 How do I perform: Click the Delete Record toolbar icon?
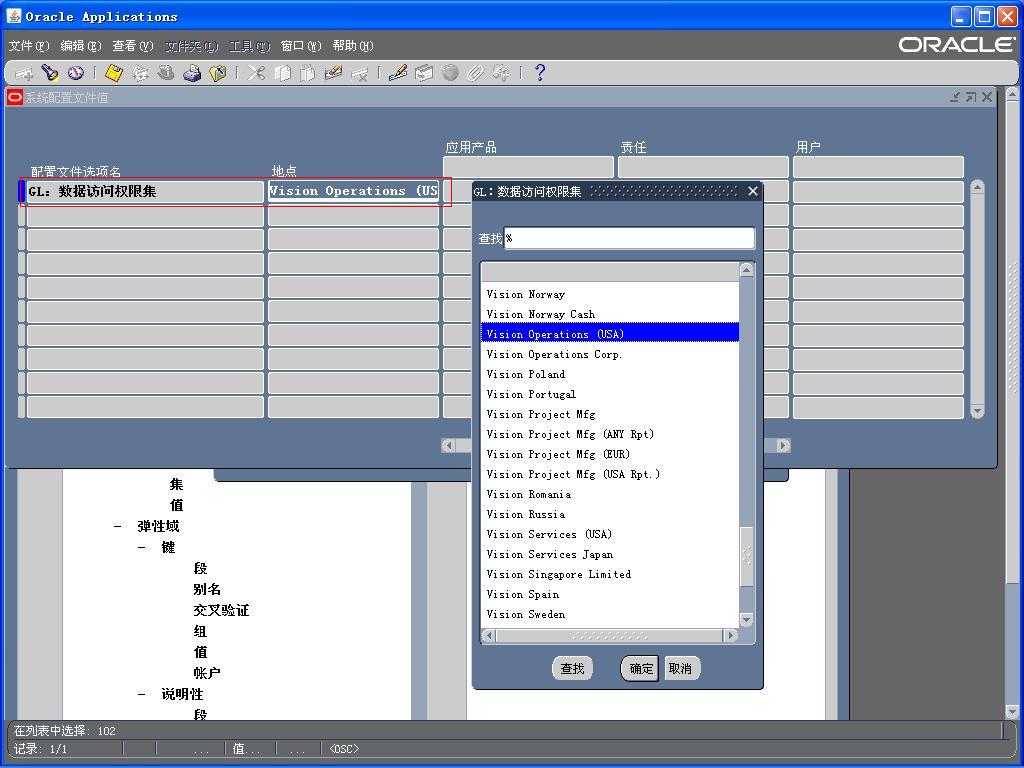click(359, 73)
